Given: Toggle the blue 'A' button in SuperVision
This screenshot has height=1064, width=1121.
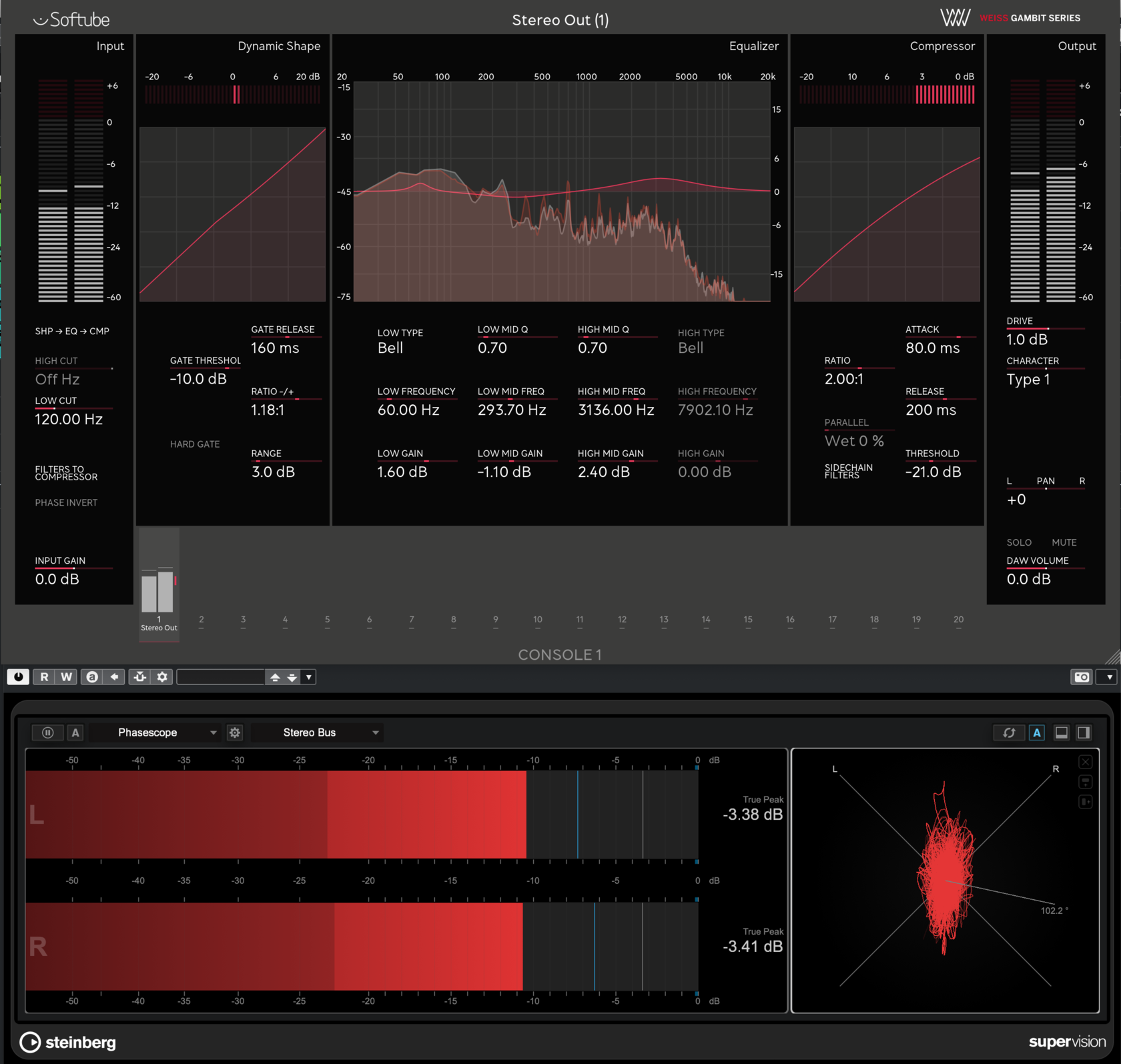Looking at the screenshot, I should (x=1037, y=732).
